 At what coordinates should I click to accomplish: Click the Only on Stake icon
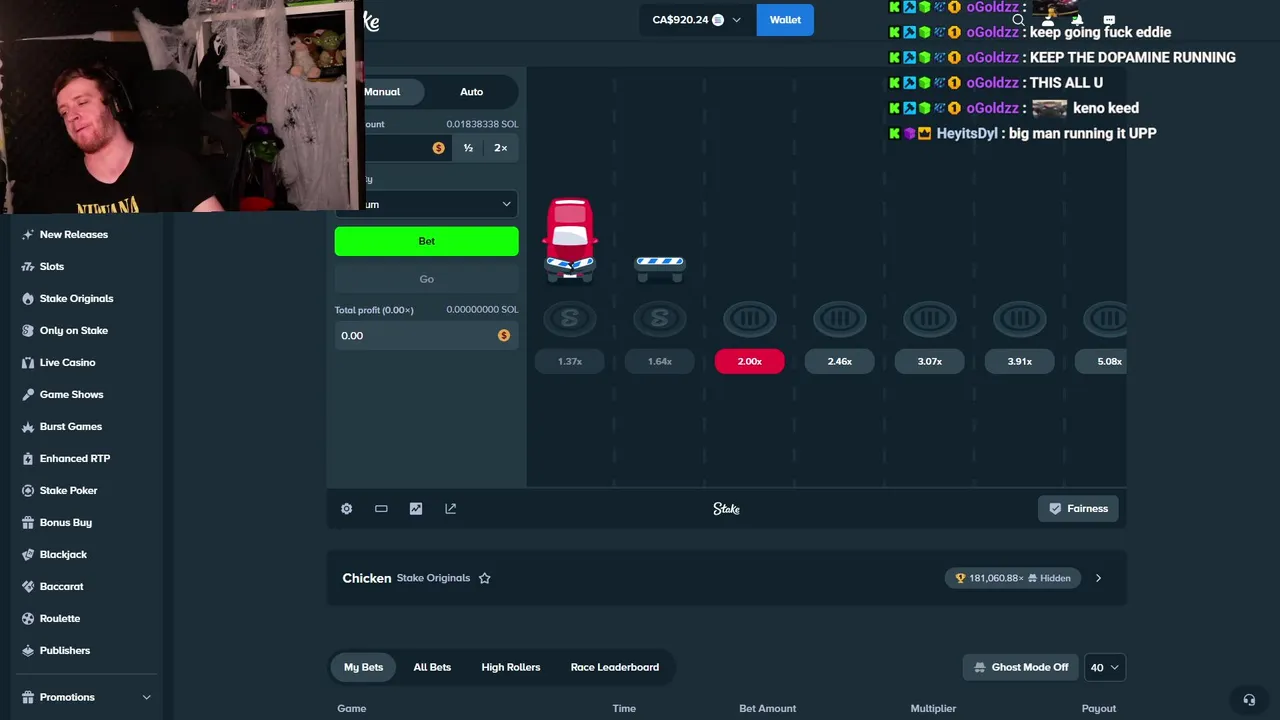[x=28, y=330]
